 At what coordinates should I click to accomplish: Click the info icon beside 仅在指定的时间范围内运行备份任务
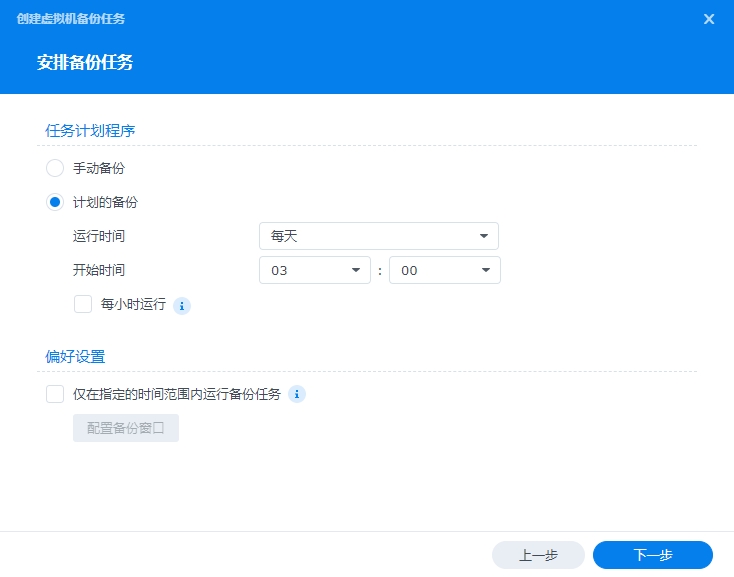297,394
